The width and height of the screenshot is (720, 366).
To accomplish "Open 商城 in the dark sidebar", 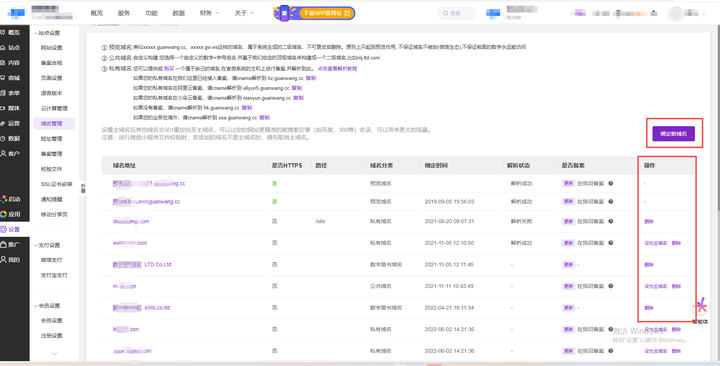I will (10, 78).
